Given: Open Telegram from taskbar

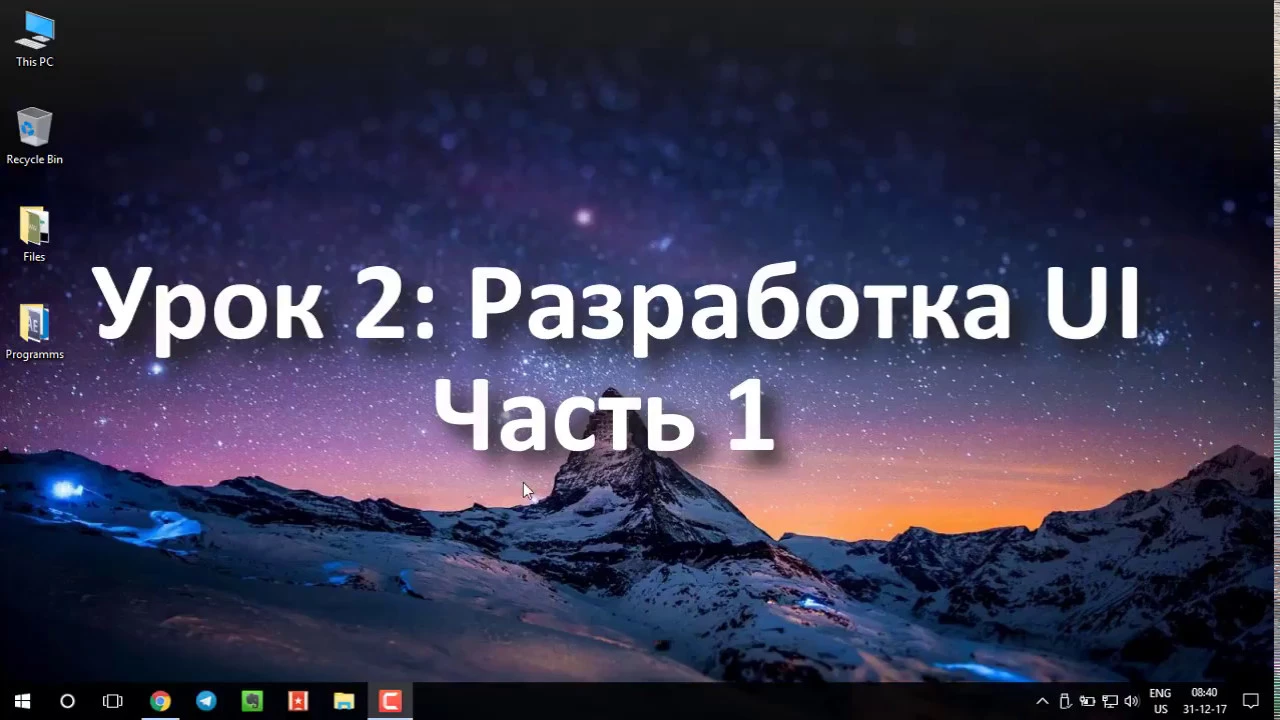Looking at the screenshot, I should pos(206,701).
